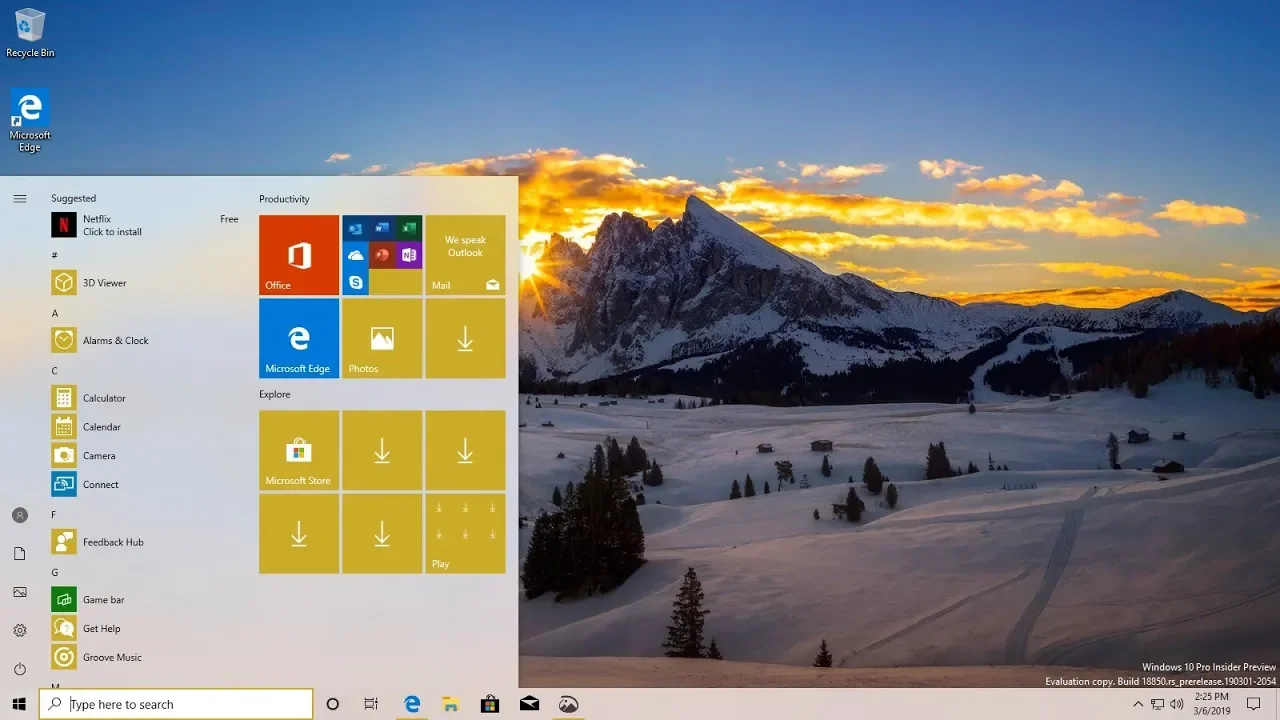Show hidden system tray icons
This screenshot has height=720, width=1280.
coord(1138,704)
